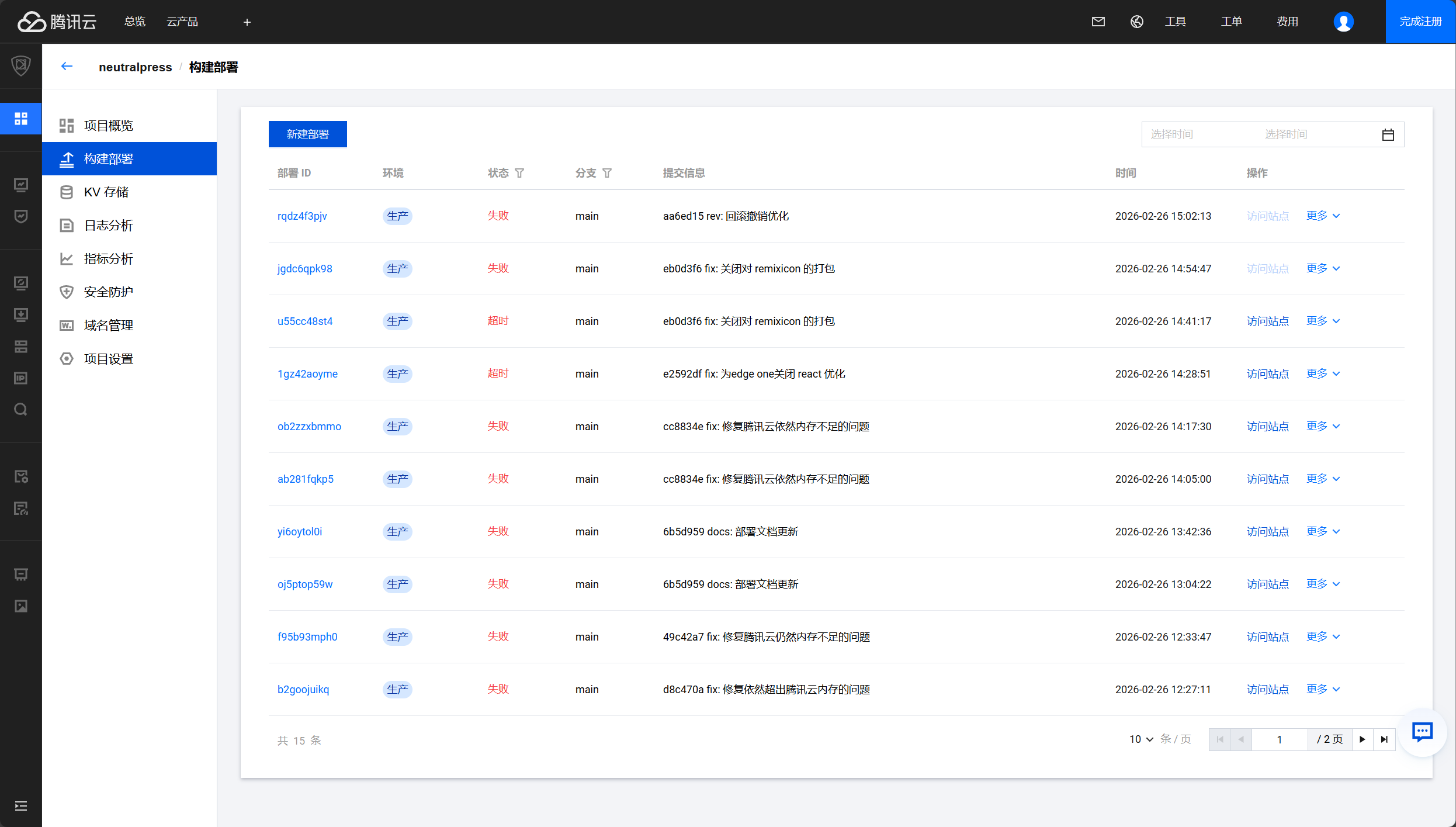
Task: Click the grid dashboard icon in left rail
Action: point(21,119)
